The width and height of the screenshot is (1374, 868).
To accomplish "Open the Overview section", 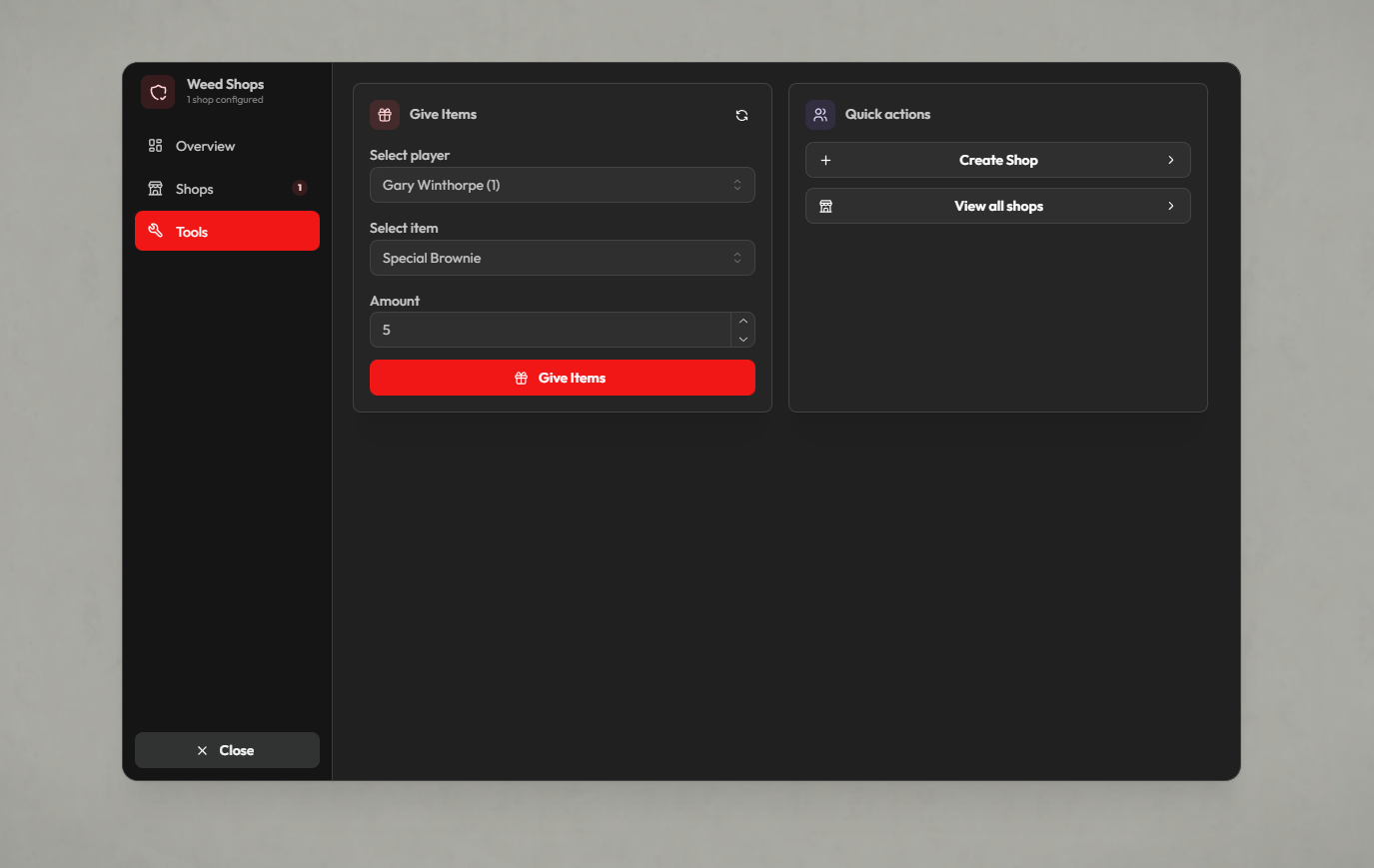I will [227, 146].
